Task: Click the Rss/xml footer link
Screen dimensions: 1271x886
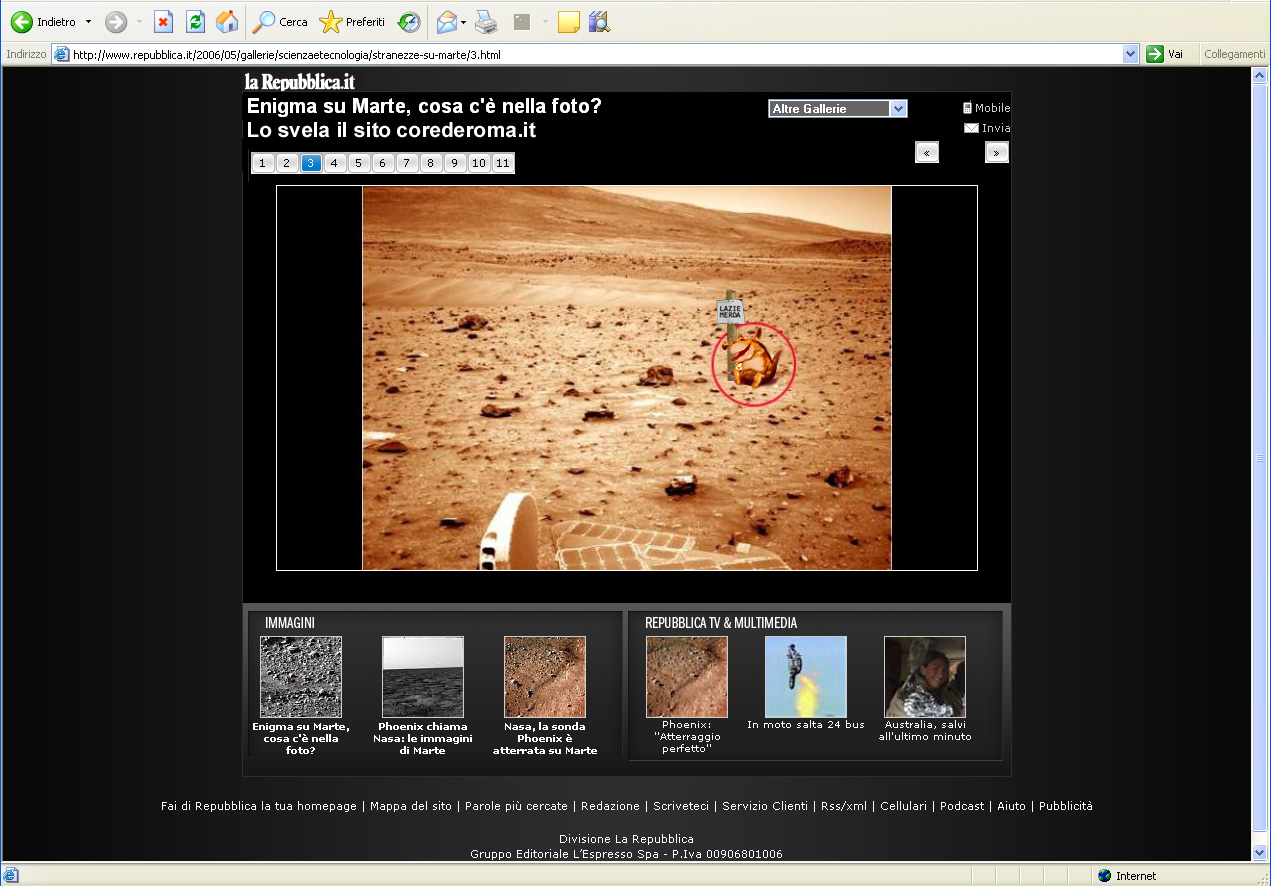Action: click(844, 806)
